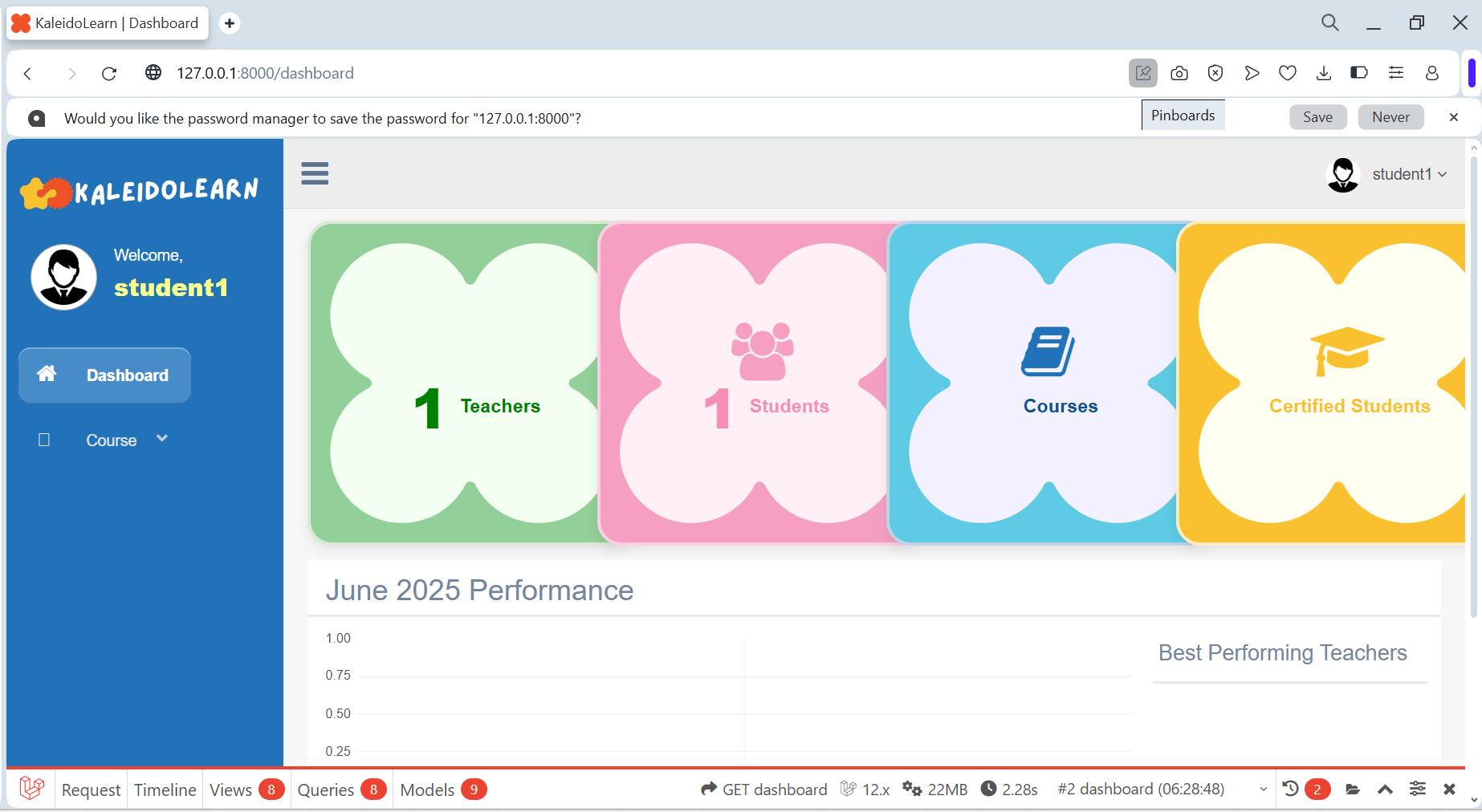Click the Dashboard home icon in sidebar
Image resolution: width=1482 pixels, height=812 pixels.
click(47, 373)
